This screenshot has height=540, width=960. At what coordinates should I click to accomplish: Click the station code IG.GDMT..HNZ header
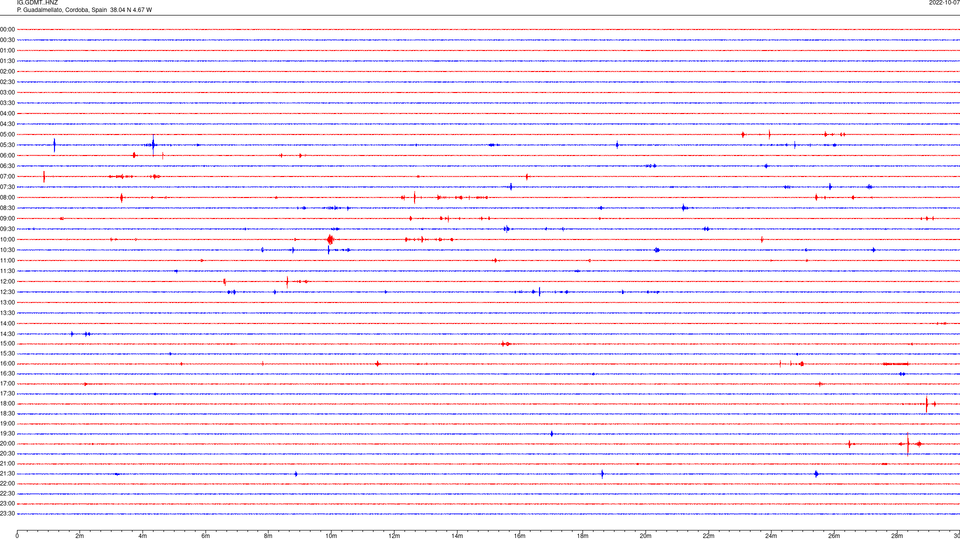(x=37, y=3)
